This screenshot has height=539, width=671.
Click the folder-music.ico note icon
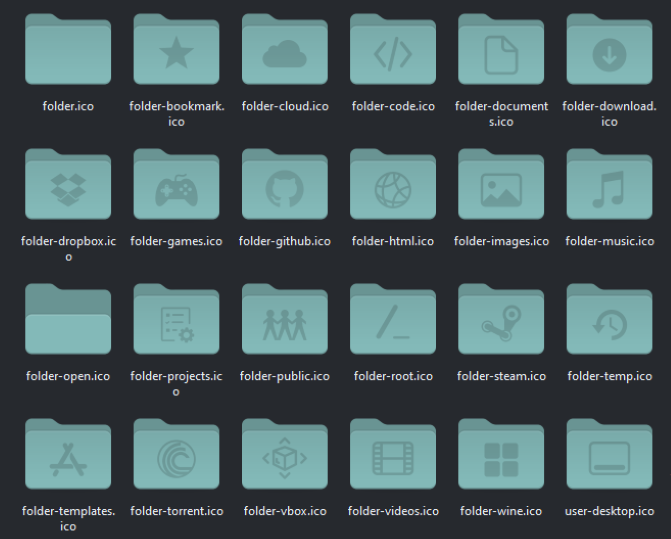click(x=609, y=188)
